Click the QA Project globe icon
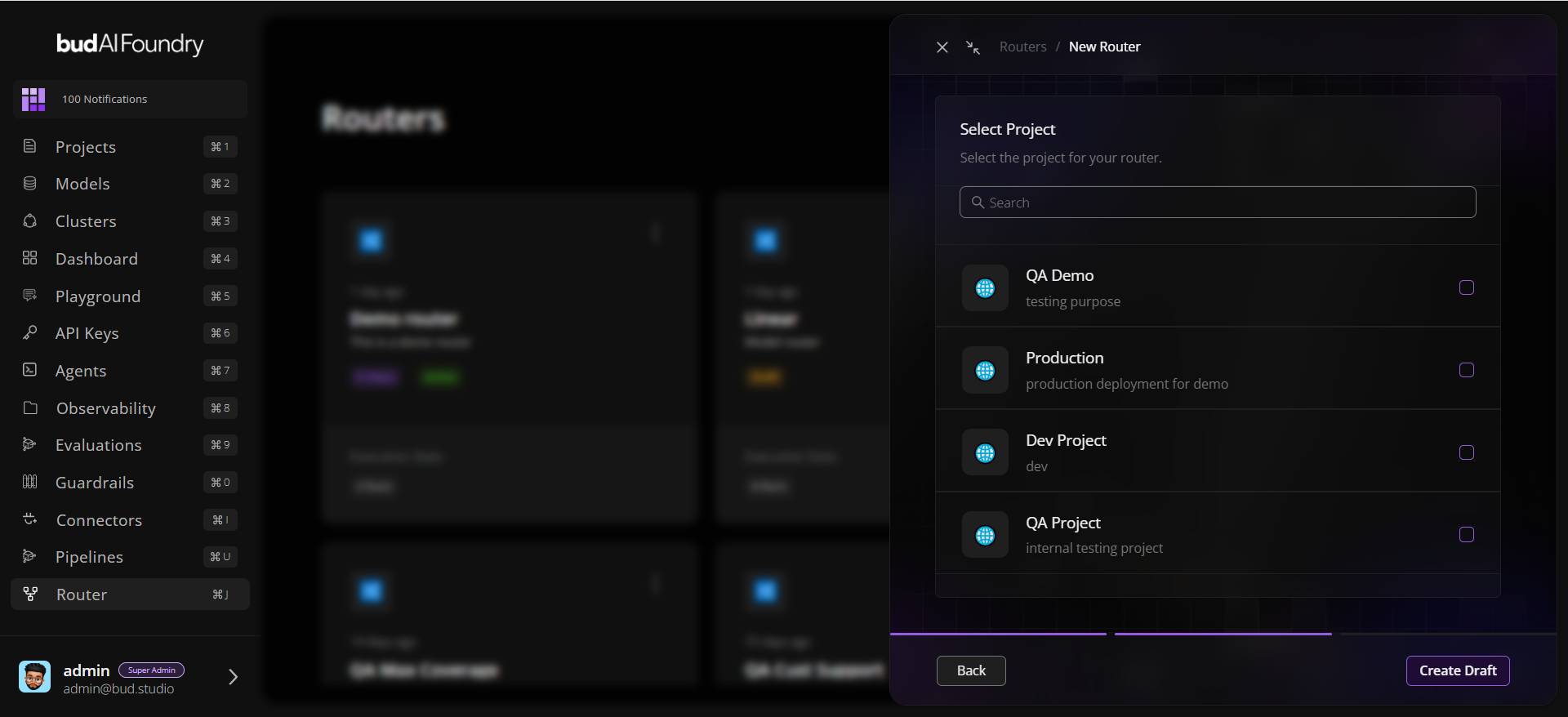 coord(985,535)
